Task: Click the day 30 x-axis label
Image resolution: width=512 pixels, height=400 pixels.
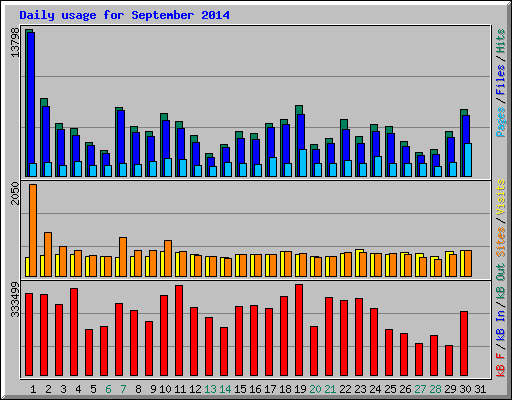Action: 465,389
